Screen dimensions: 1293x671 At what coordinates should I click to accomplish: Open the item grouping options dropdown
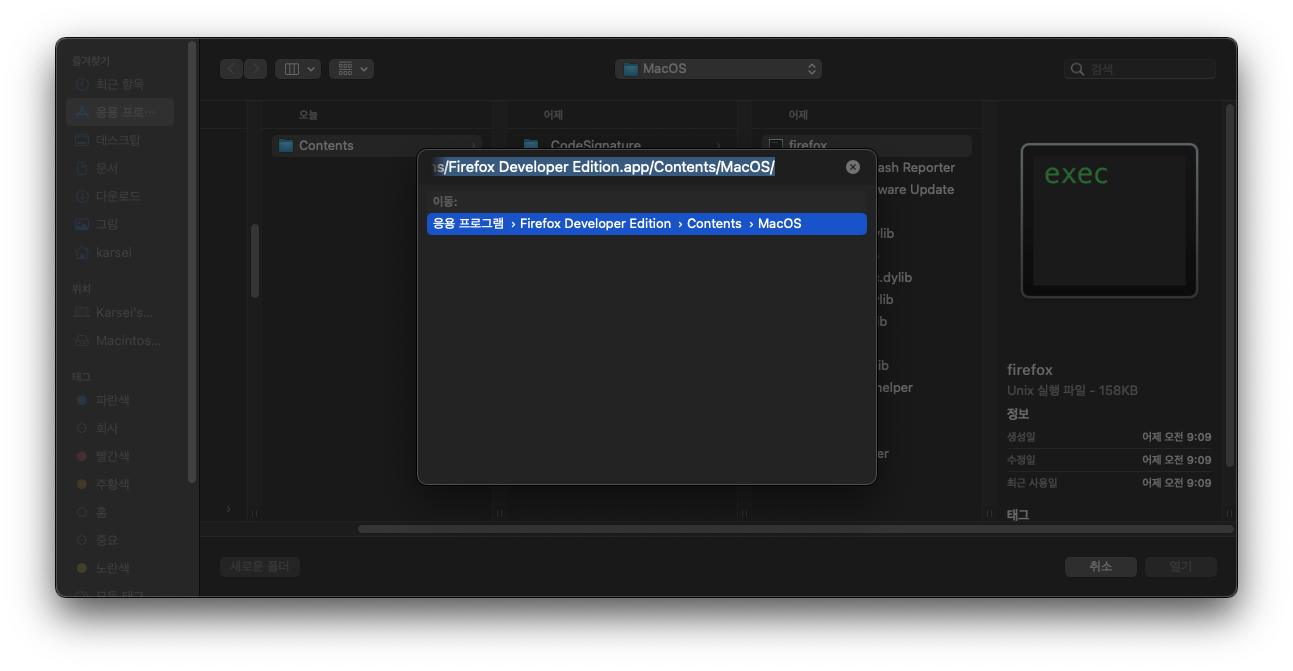[351, 69]
